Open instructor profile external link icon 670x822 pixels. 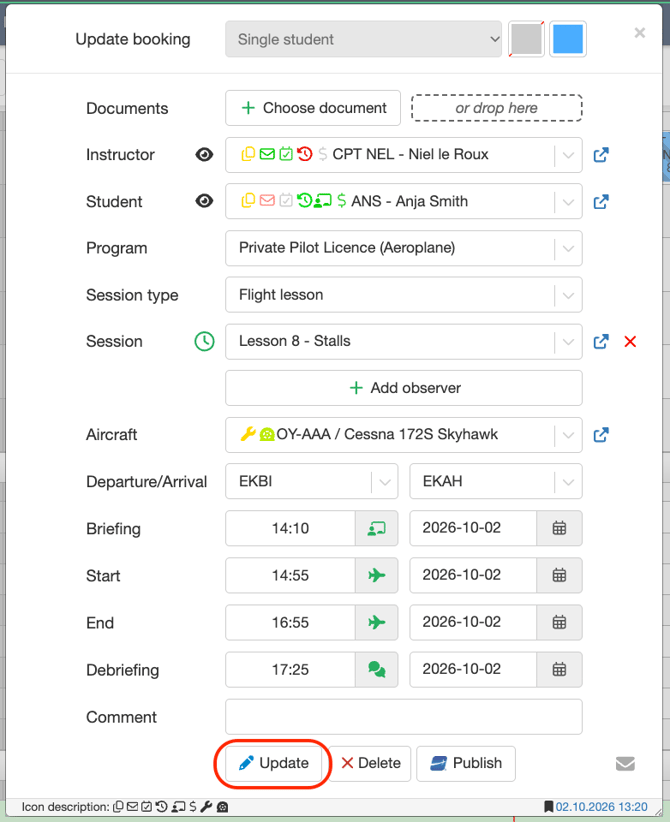601,155
